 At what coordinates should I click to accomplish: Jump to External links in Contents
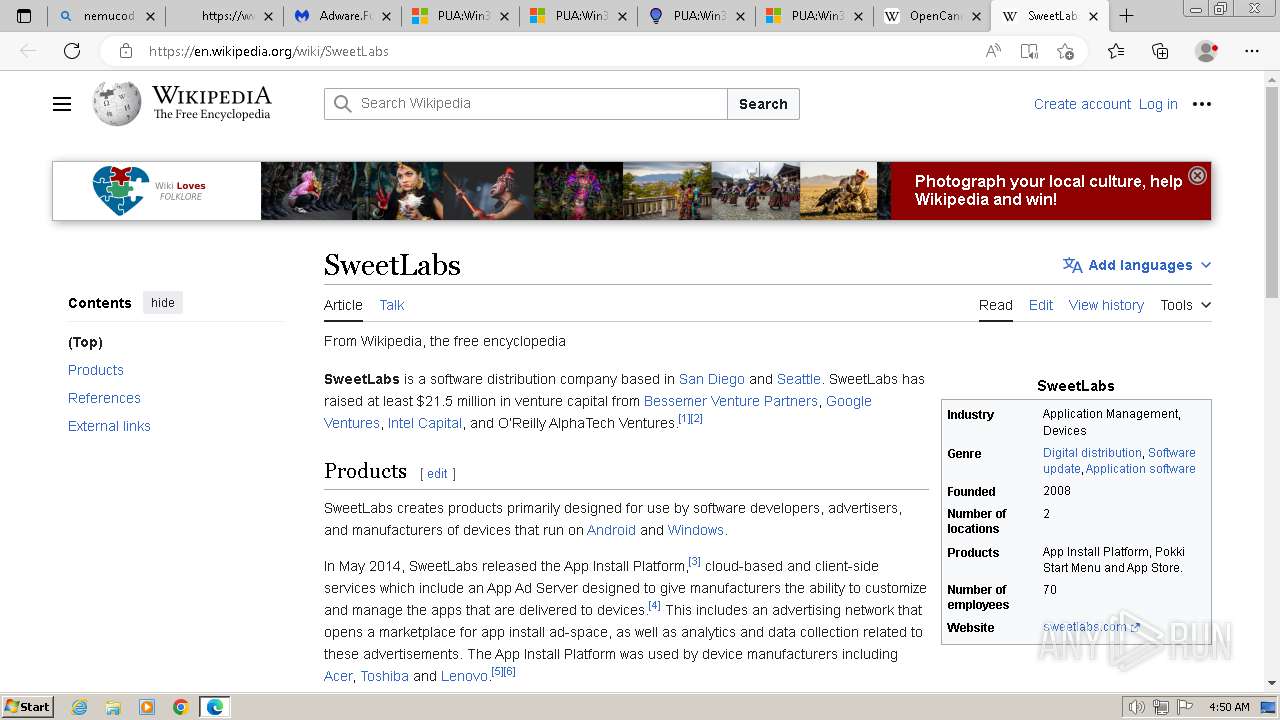tap(109, 426)
